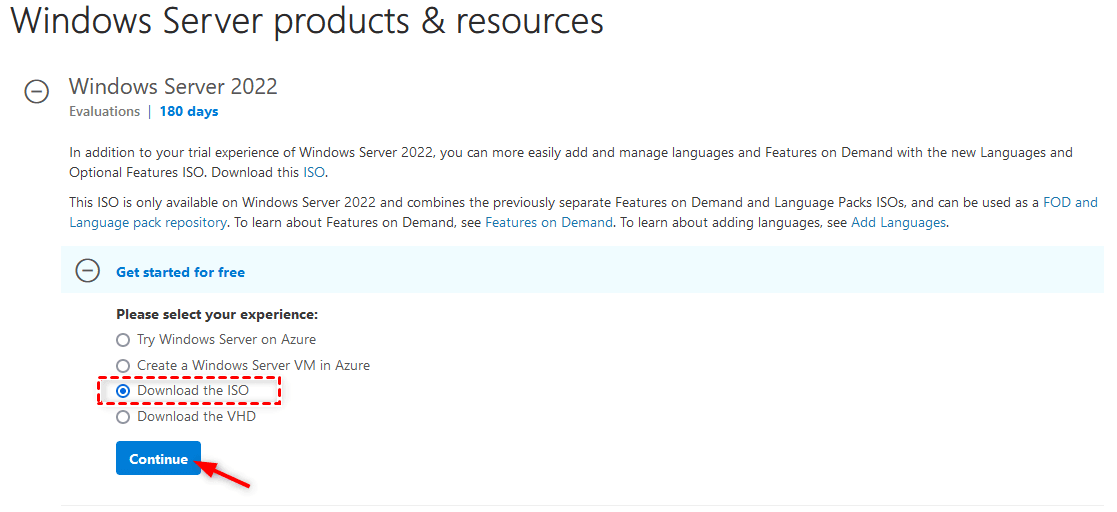
Task: Select the 'Evaluations' tab label
Action: (x=104, y=112)
